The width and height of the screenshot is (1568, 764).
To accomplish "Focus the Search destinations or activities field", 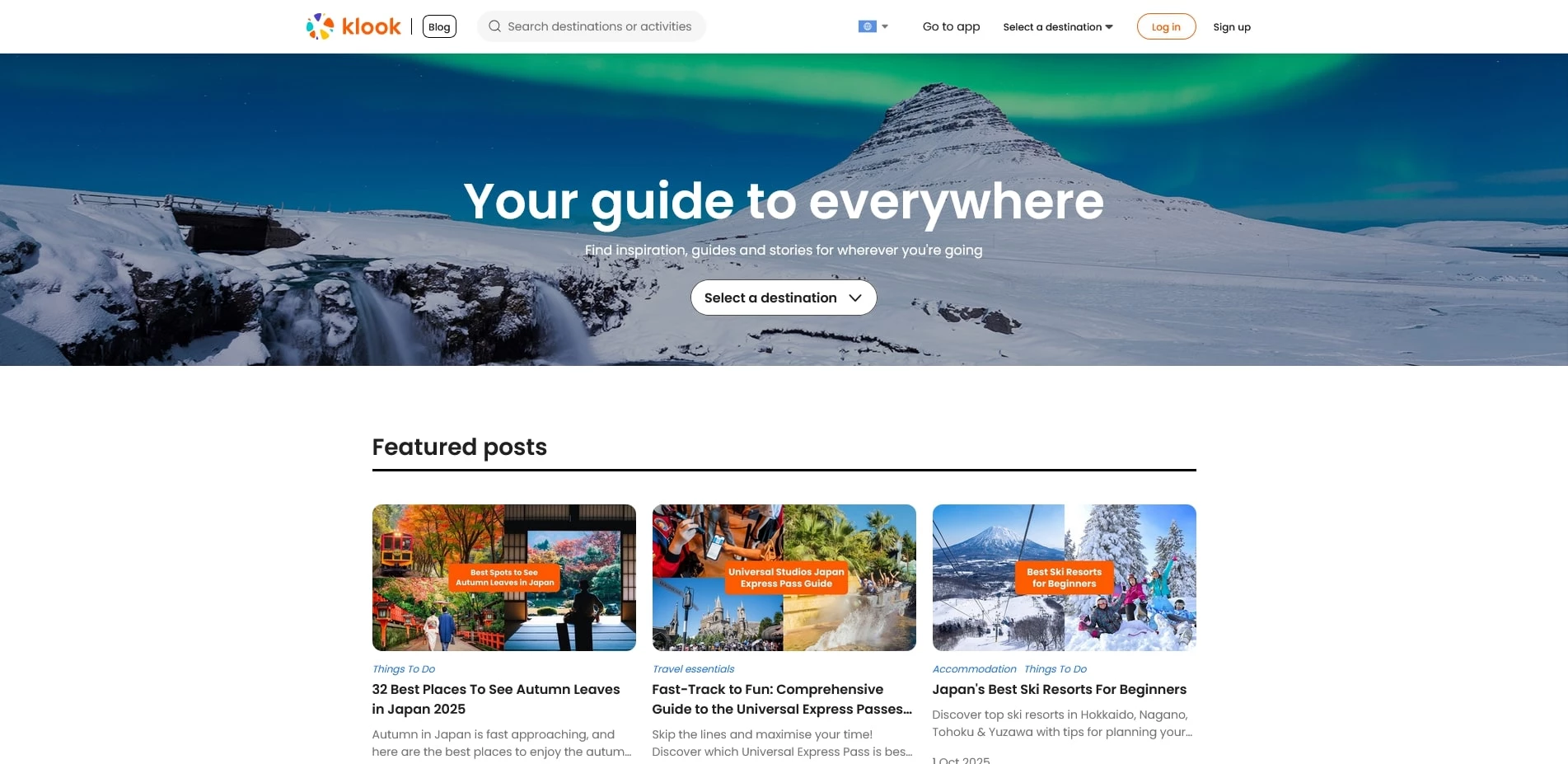I will (x=592, y=26).
